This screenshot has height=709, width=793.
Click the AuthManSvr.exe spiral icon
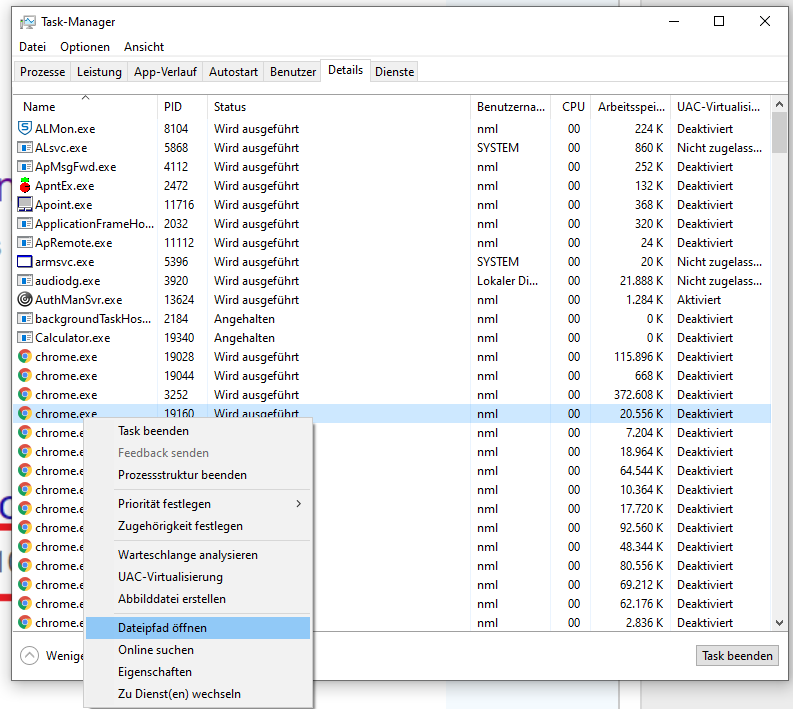tap(25, 299)
